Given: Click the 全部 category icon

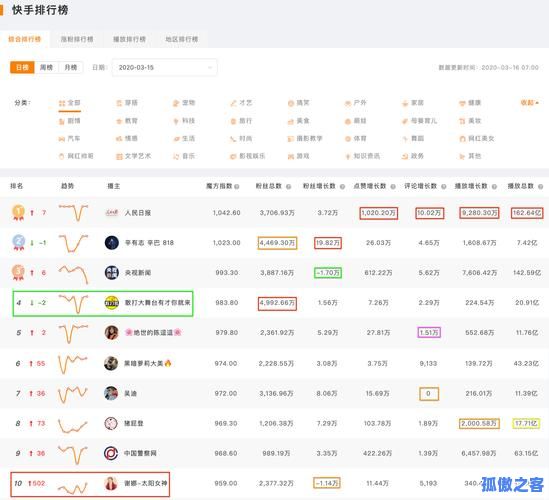Looking at the screenshot, I should coord(62,103).
